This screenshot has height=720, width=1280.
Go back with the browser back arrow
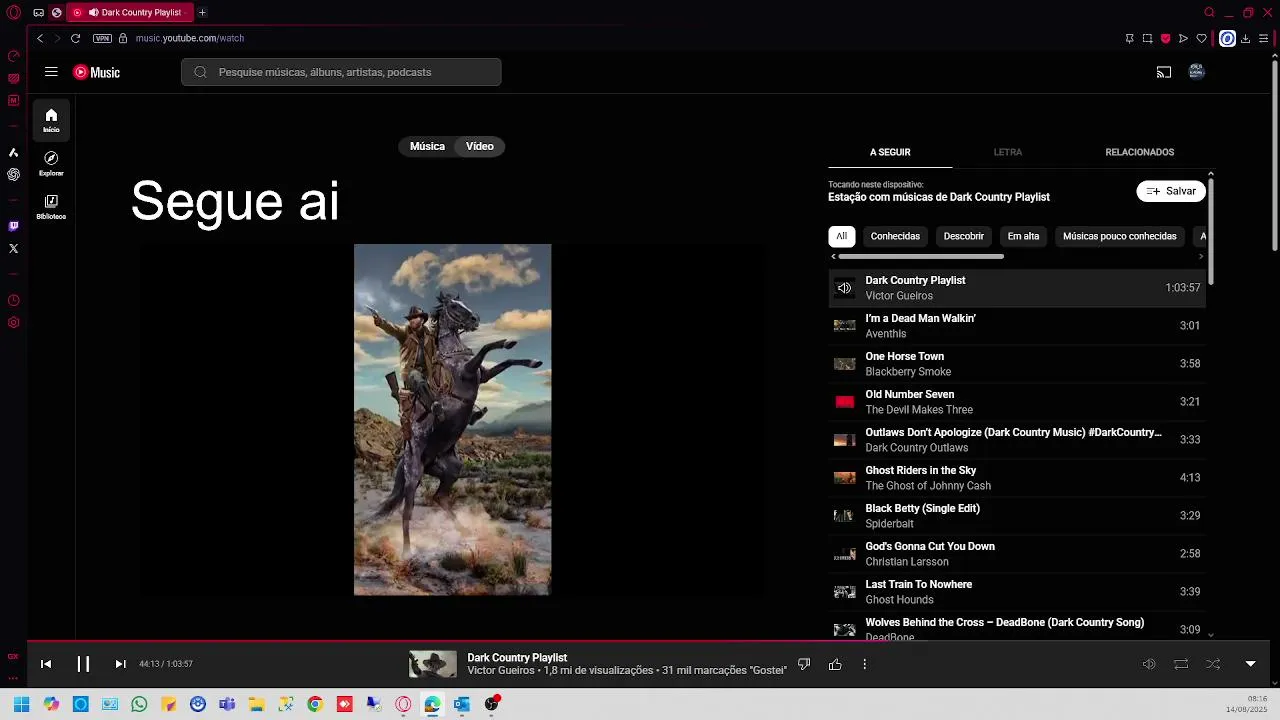pyautogui.click(x=40, y=38)
